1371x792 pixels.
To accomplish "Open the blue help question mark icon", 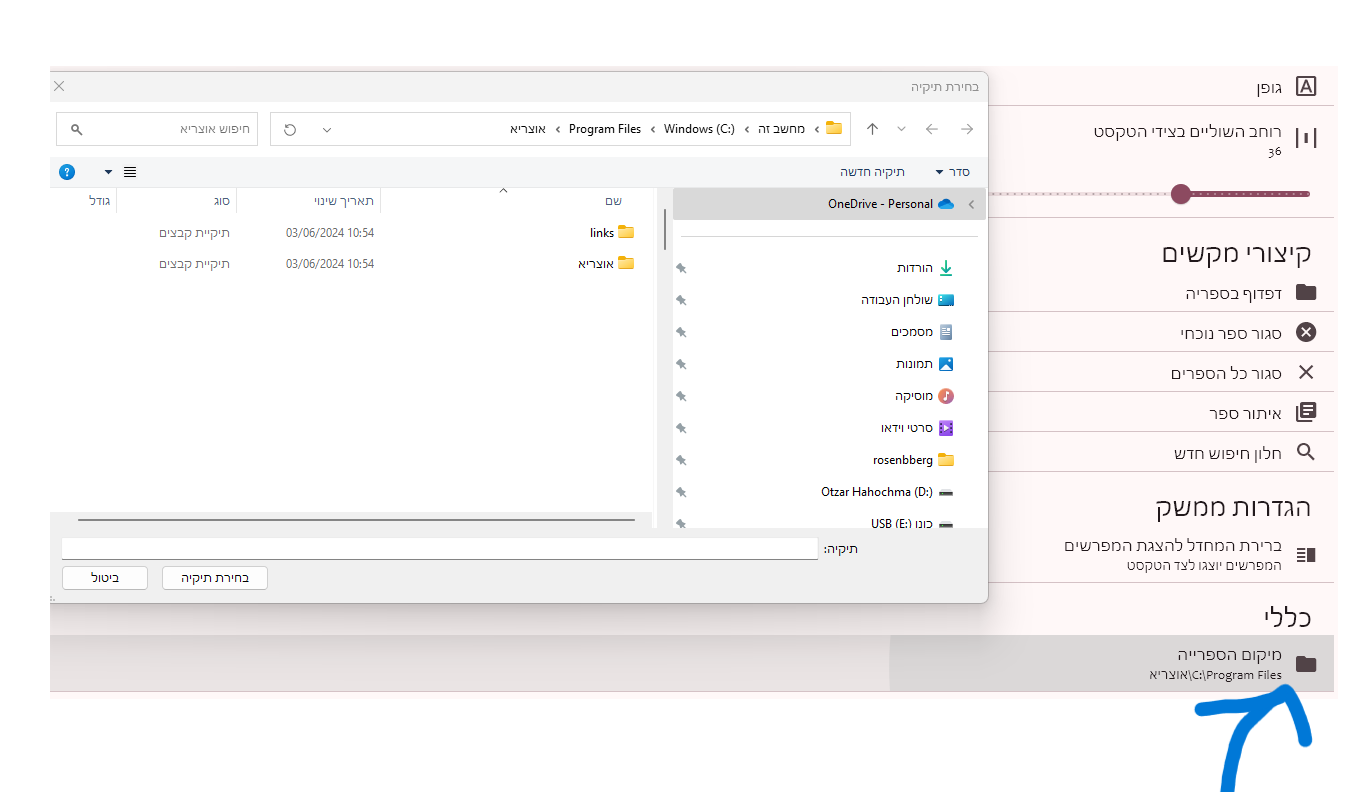I will pyautogui.click(x=67, y=172).
